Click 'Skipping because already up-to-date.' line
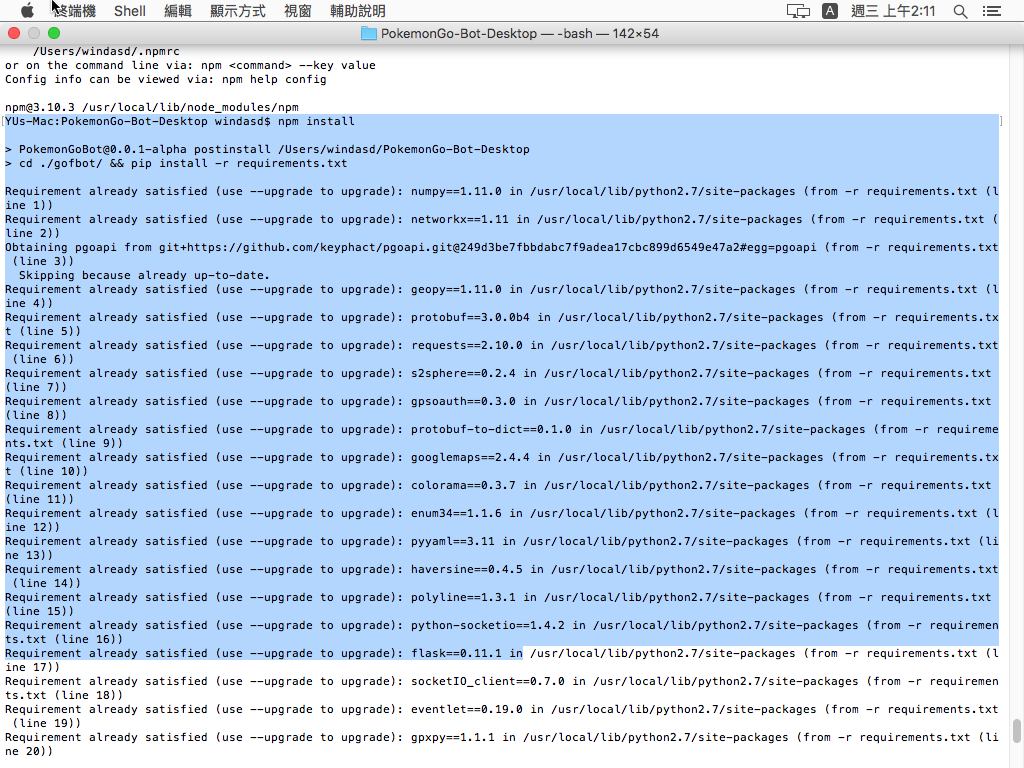The height and width of the screenshot is (768, 1024). [144, 276]
